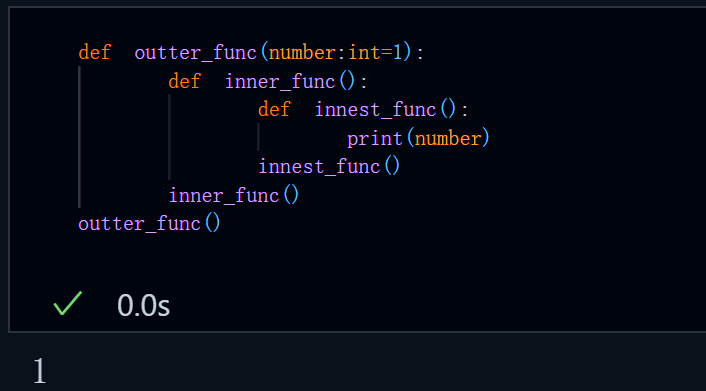
Task: Click the number:int=1 parameter text
Action: 336,53
